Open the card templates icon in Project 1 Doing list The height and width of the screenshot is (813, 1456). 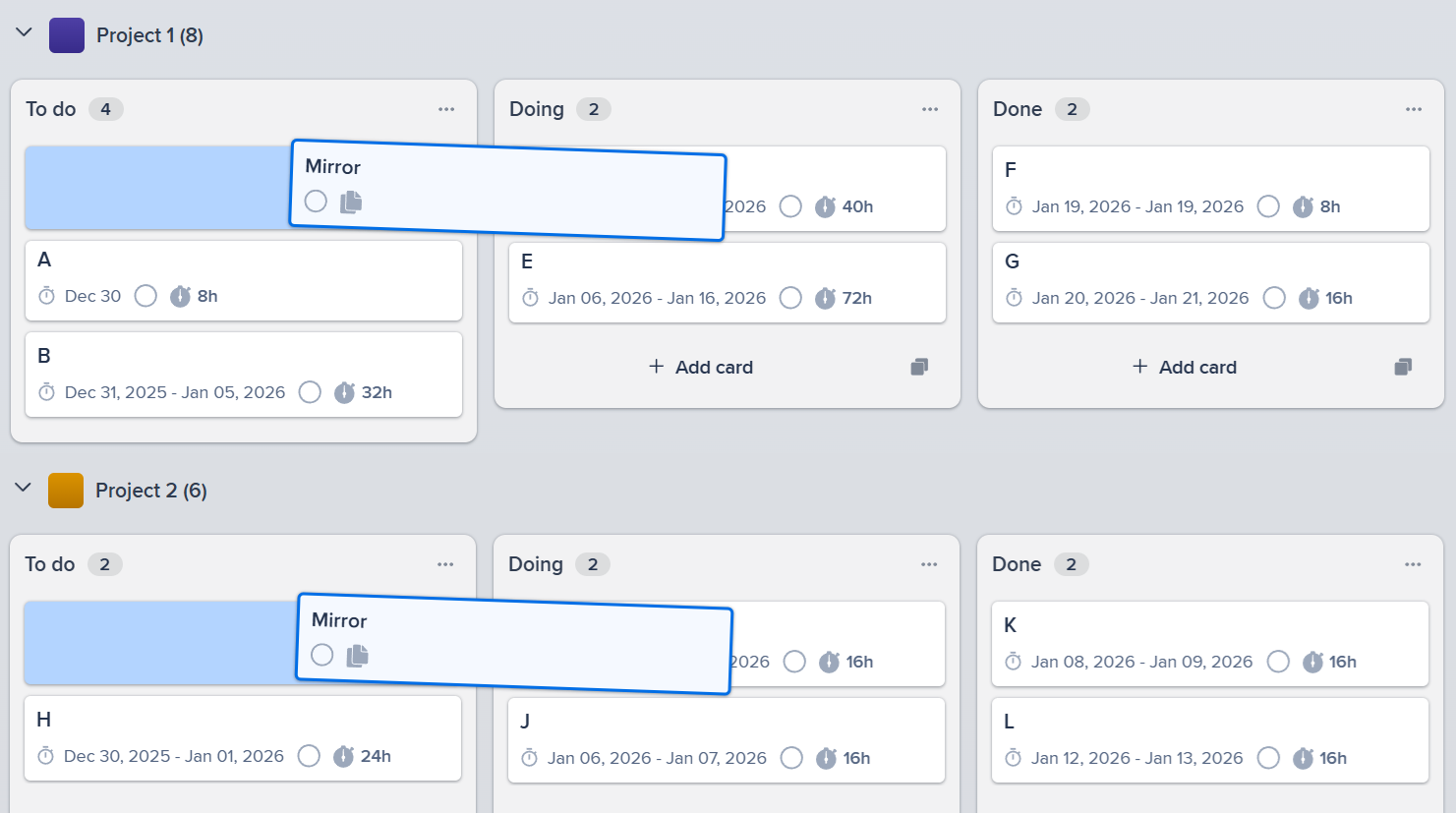tap(919, 365)
